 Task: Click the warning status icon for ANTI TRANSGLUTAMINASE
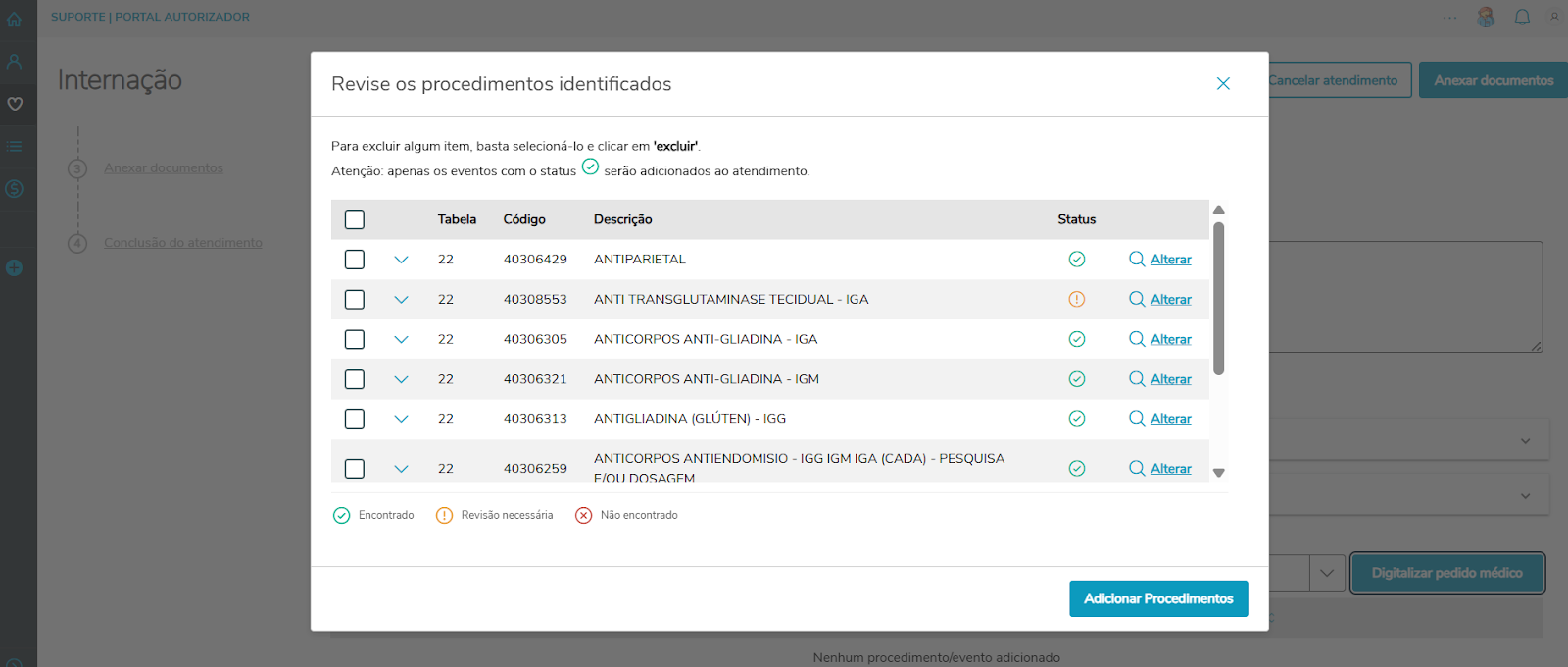tap(1076, 299)
